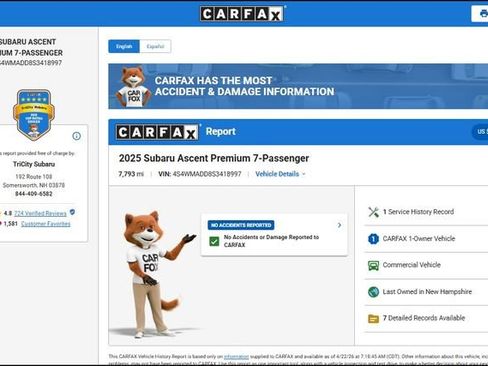
Task: Click '7 Detailed Records Available' text
Action: pos(424,318)
